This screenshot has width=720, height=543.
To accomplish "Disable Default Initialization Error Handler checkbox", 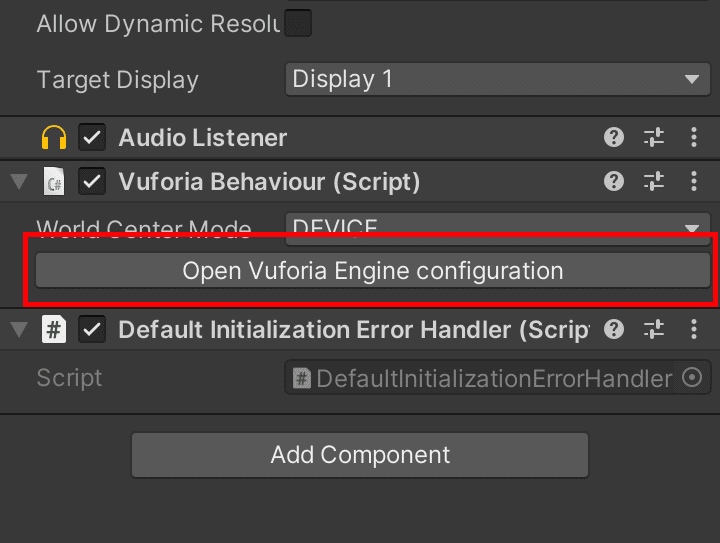I will [93, 330].
